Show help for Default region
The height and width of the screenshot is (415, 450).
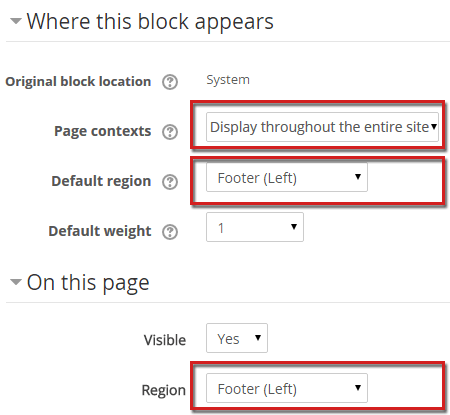(x=170, y=182)
